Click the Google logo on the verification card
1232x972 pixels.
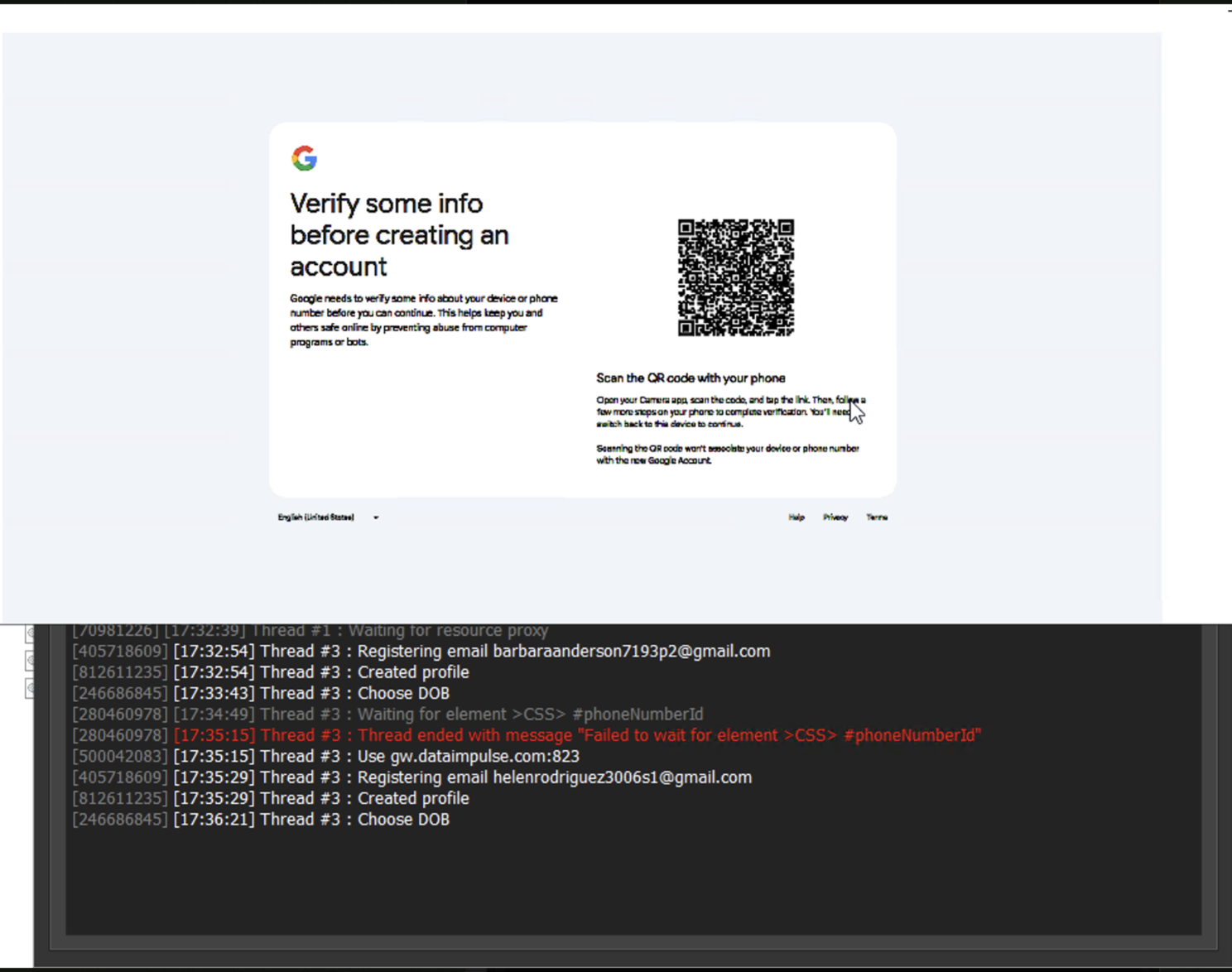click(x=304, y=158)
